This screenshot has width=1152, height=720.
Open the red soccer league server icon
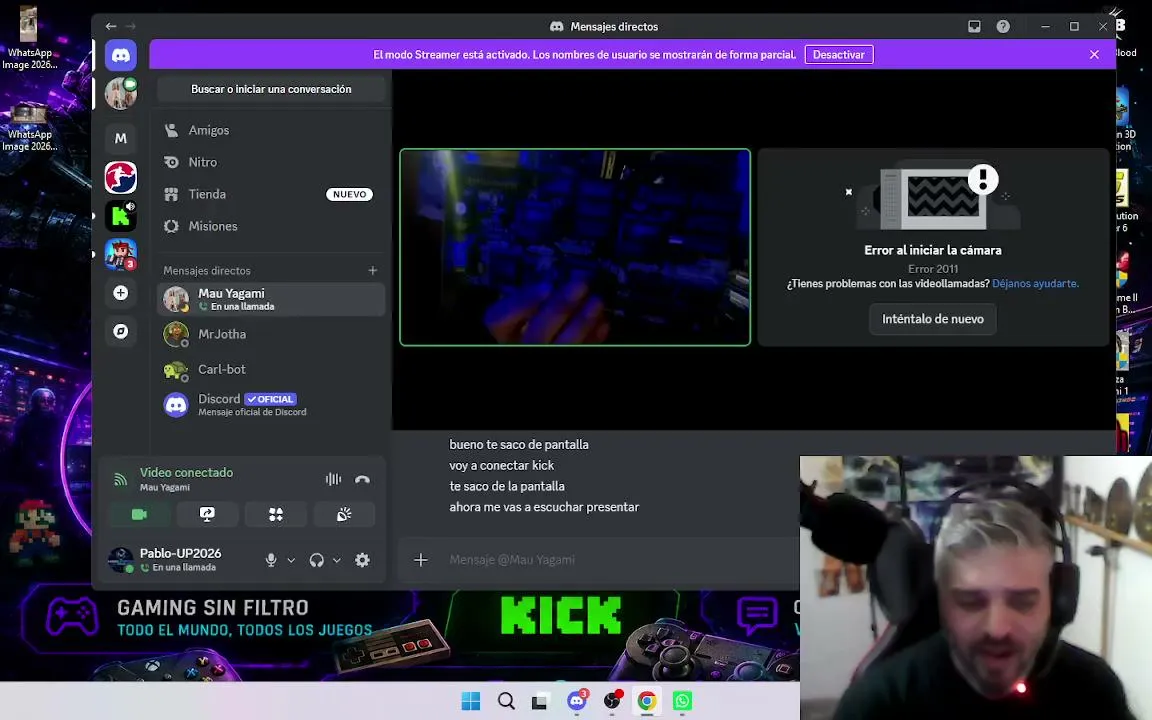[x=120, y=177]
